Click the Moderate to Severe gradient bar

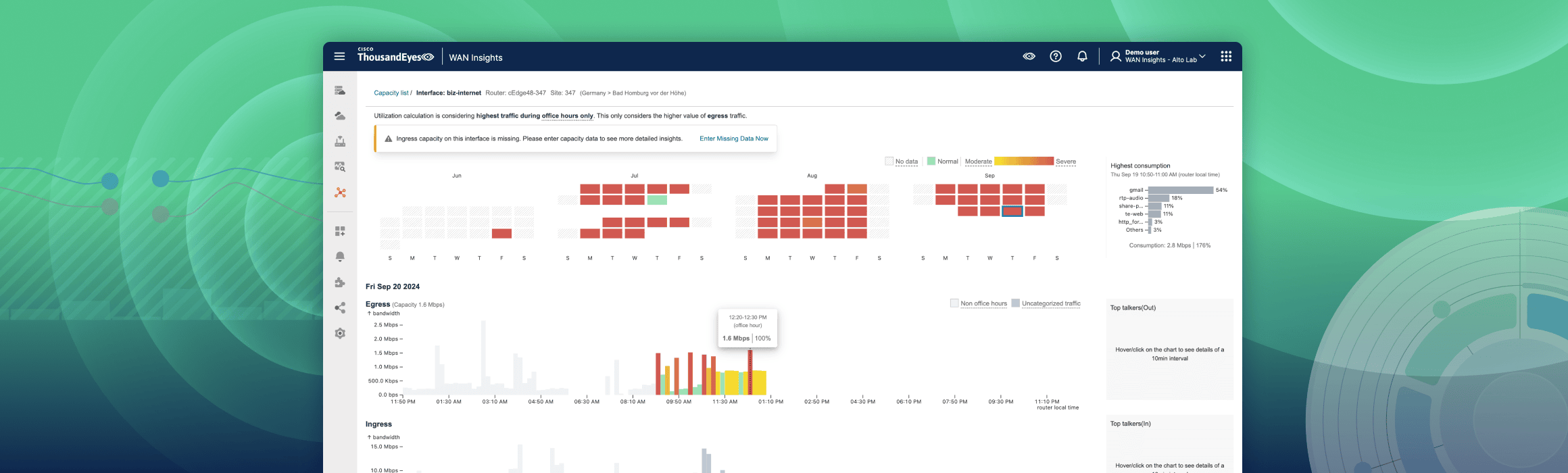(1023, 161)
